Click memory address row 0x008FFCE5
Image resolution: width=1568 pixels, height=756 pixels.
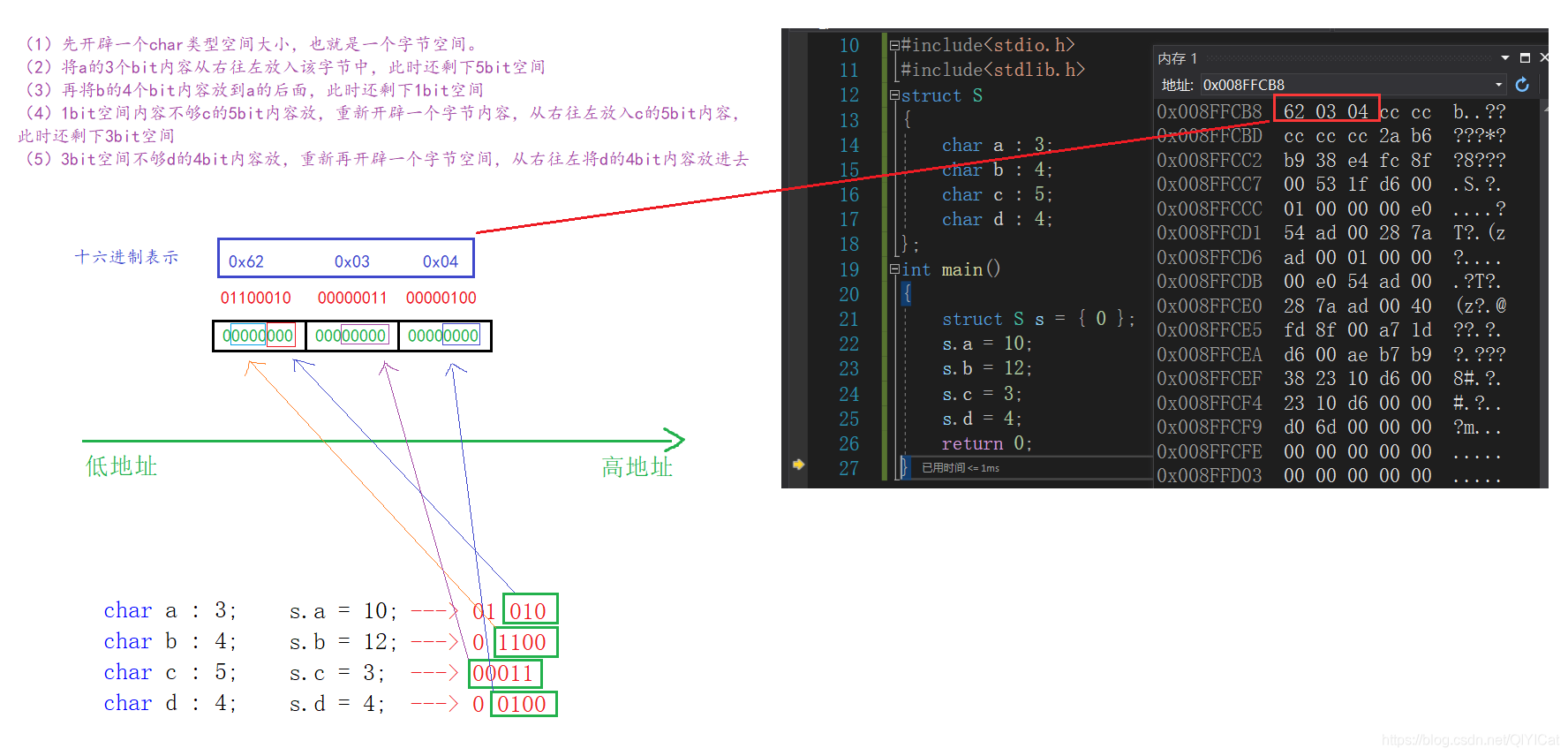[x=1210, y=330]
